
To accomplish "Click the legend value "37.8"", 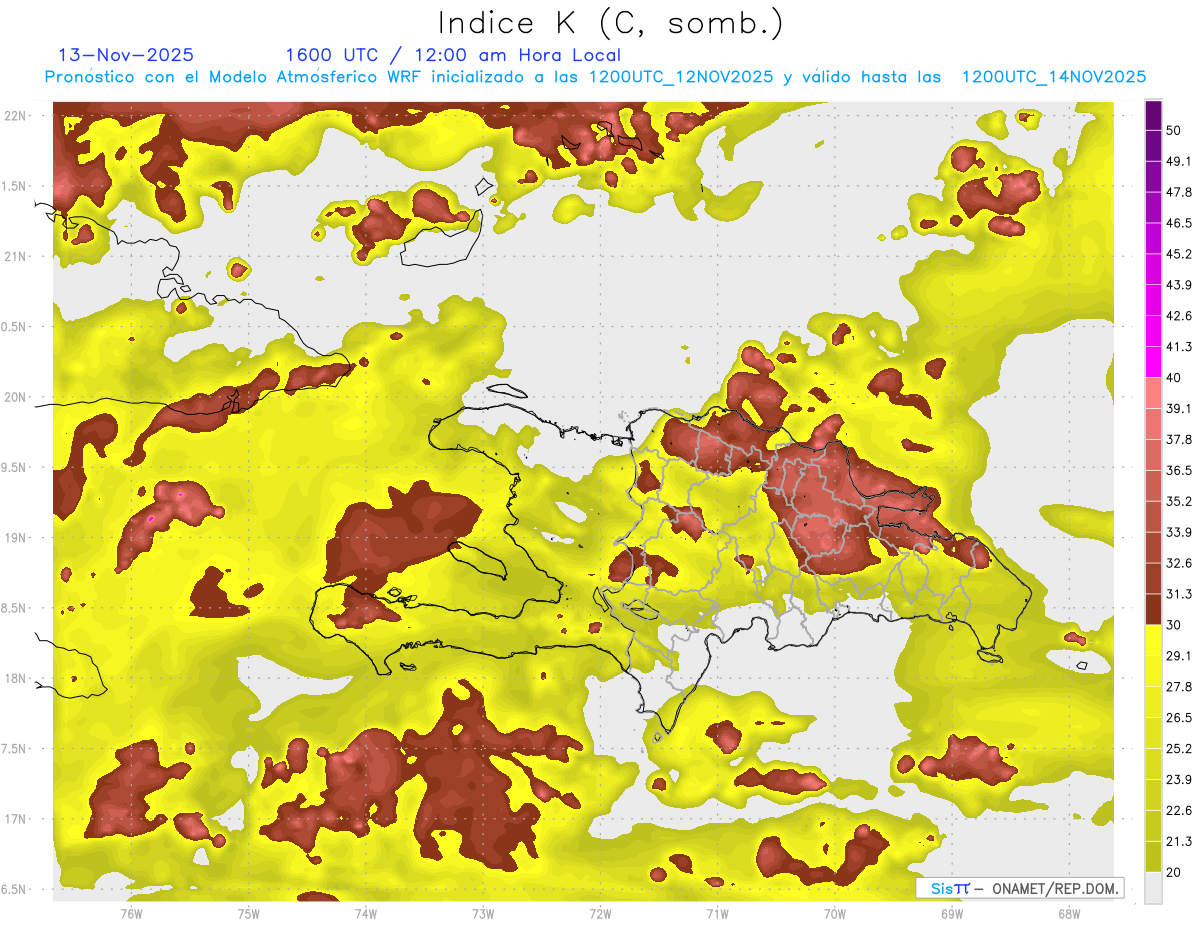I will click(1178, 439).
